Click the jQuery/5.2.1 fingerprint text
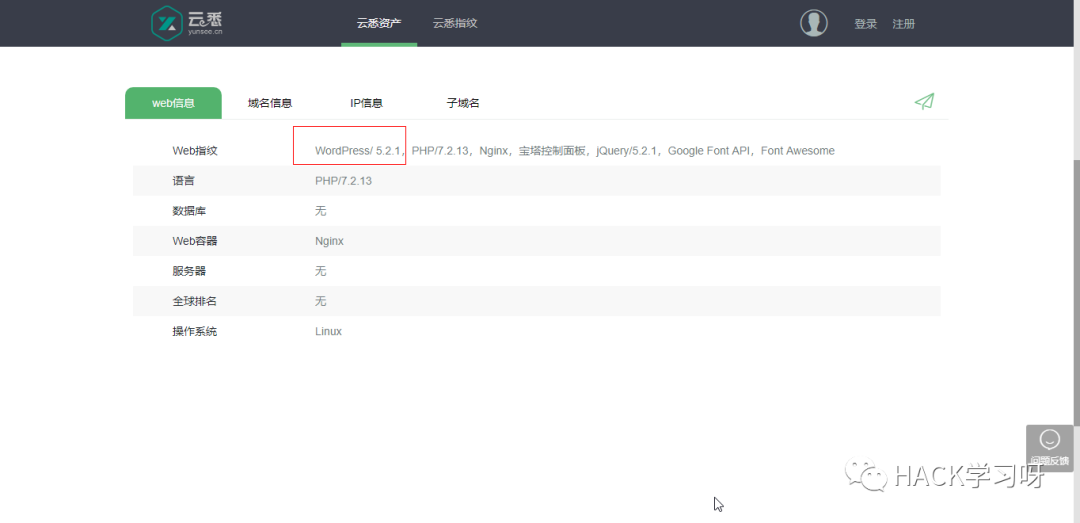1080x523 pixels. [628, 150]
